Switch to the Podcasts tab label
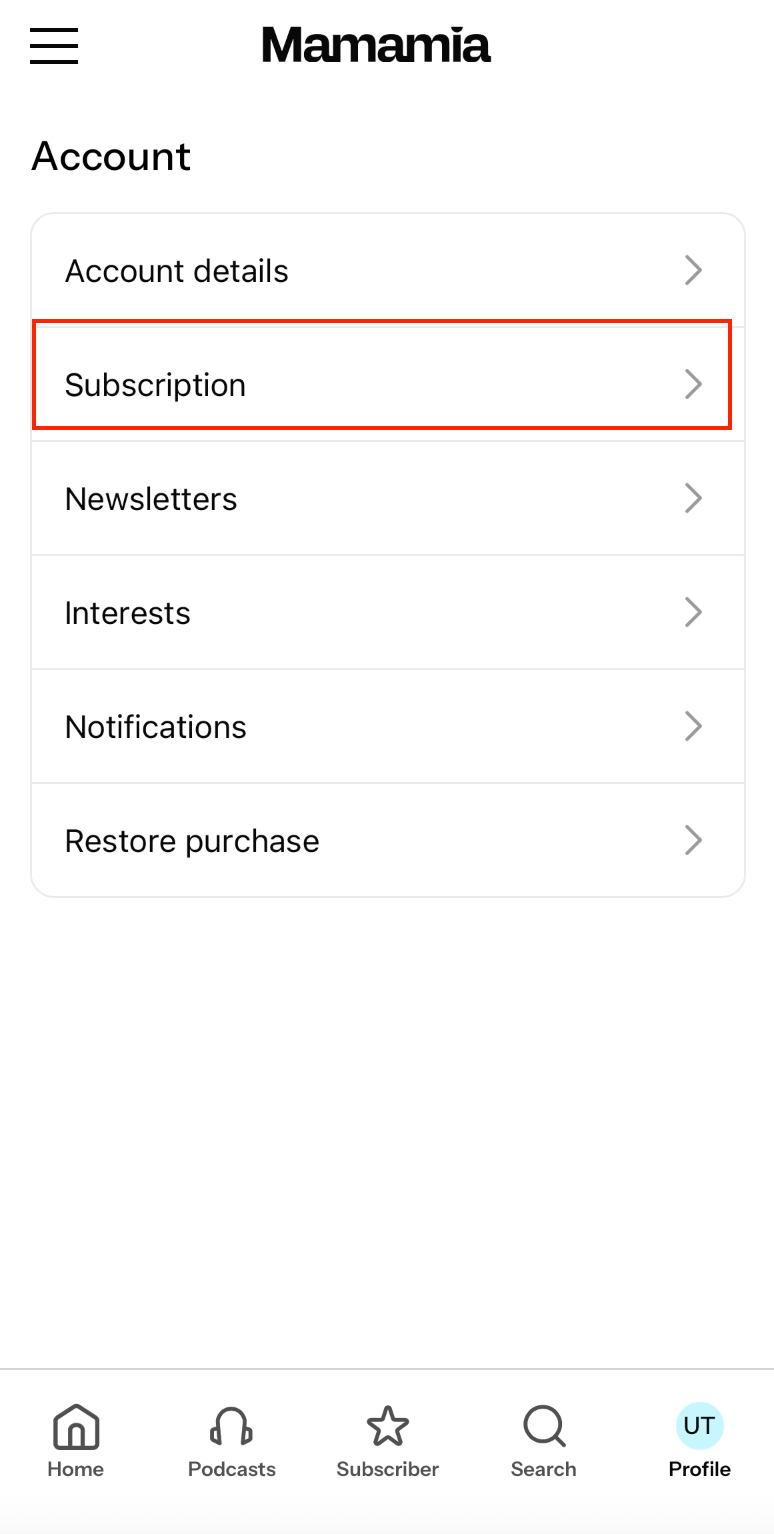 [x=231, y=1469]
